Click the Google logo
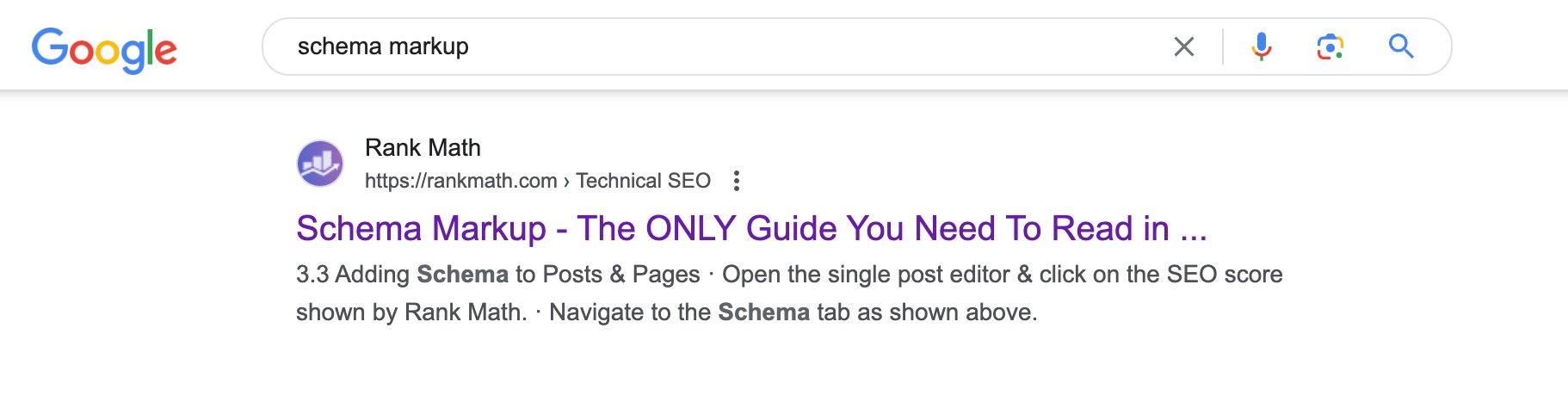The image size is (1568, 396). click(x=104, y=49)
